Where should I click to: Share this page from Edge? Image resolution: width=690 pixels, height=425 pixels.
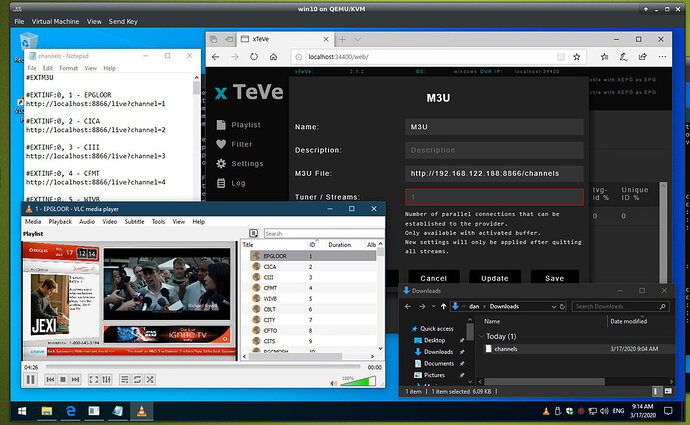643,57
